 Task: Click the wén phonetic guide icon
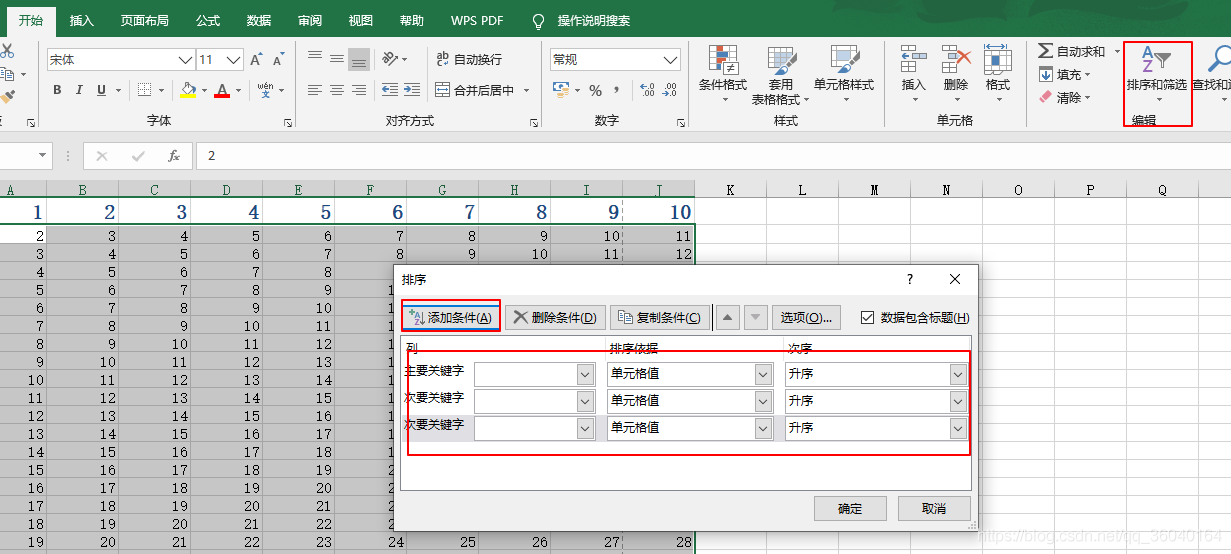[265, 90]
